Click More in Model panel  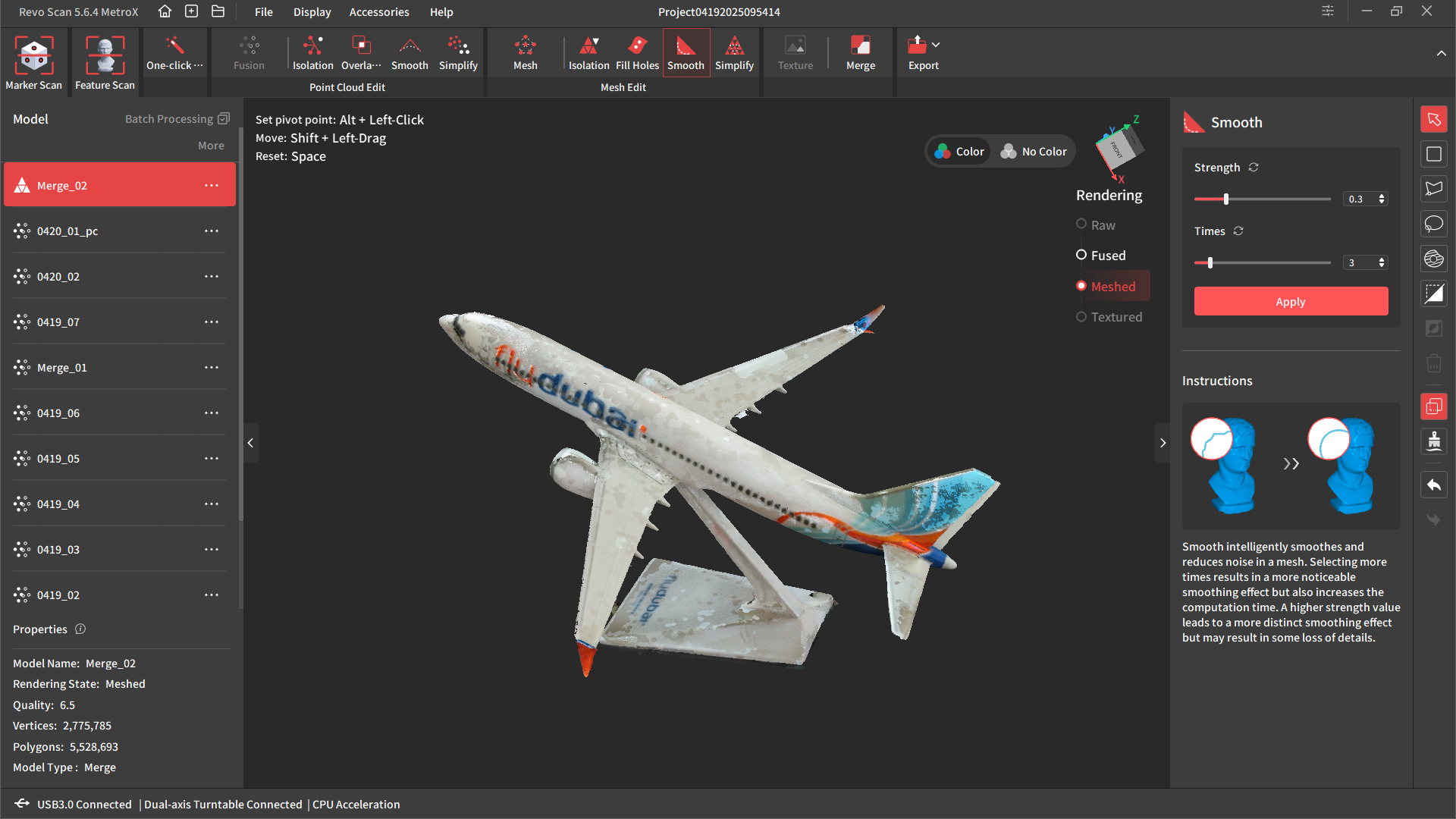pyautogui.click(x=211, y=146)
